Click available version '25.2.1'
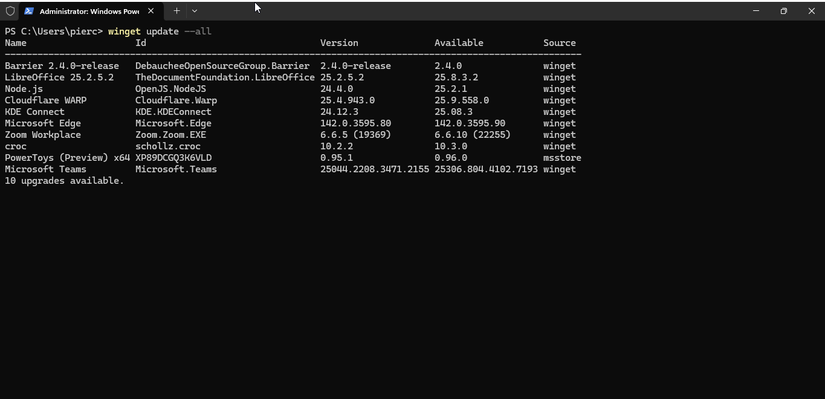Viewport: 825px width, 399px height. point(451,89)
